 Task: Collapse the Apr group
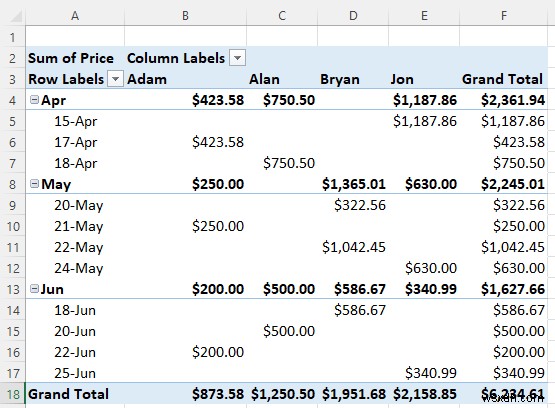tap(34, 100)
